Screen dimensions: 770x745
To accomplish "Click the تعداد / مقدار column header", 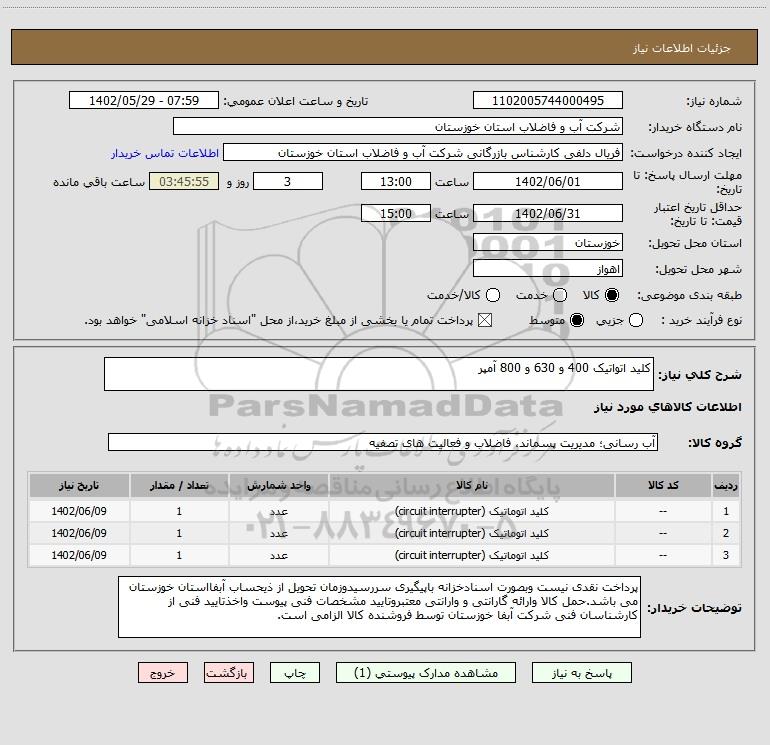I will tap(179, 486).
